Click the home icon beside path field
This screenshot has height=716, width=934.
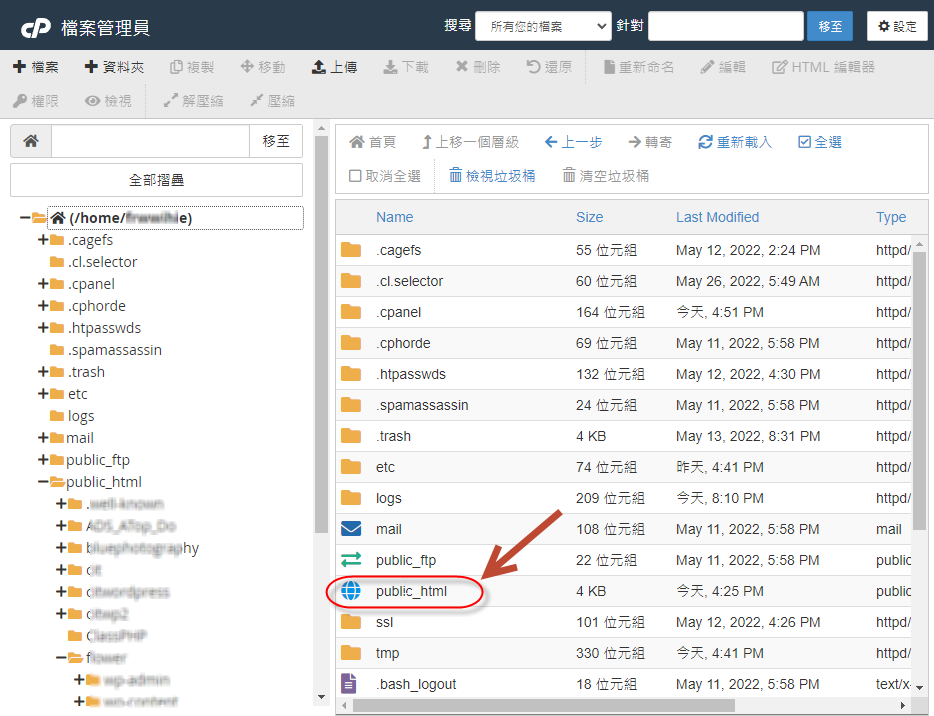[x=31, y=142]
